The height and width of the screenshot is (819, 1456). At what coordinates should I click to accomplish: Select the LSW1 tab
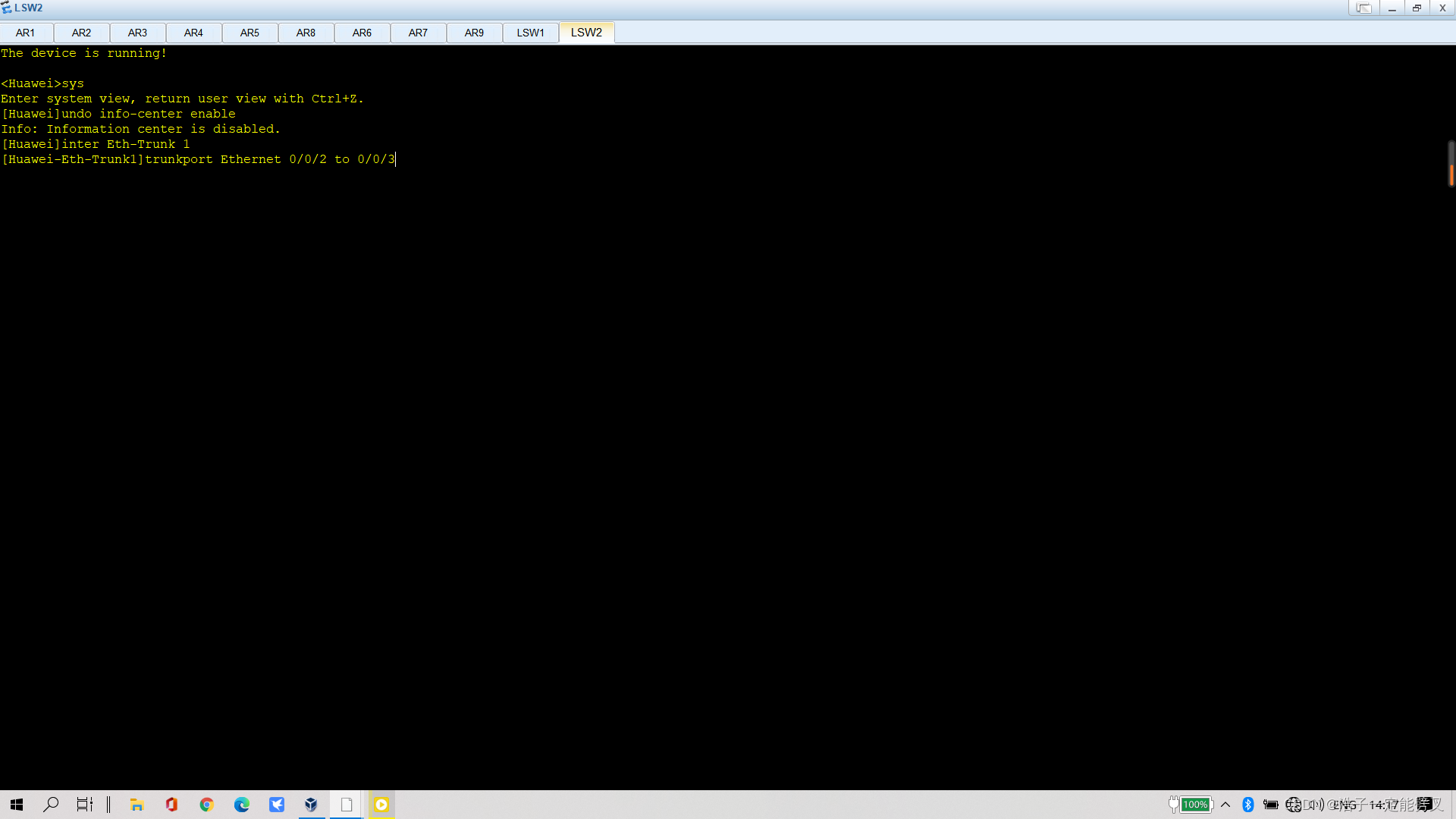click(x=530, y=33)
